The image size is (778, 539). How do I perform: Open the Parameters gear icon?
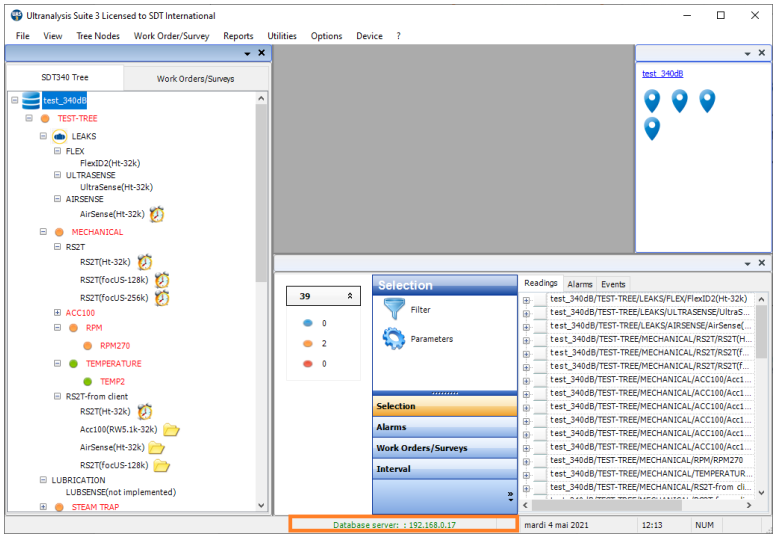[x=393, y=339]
